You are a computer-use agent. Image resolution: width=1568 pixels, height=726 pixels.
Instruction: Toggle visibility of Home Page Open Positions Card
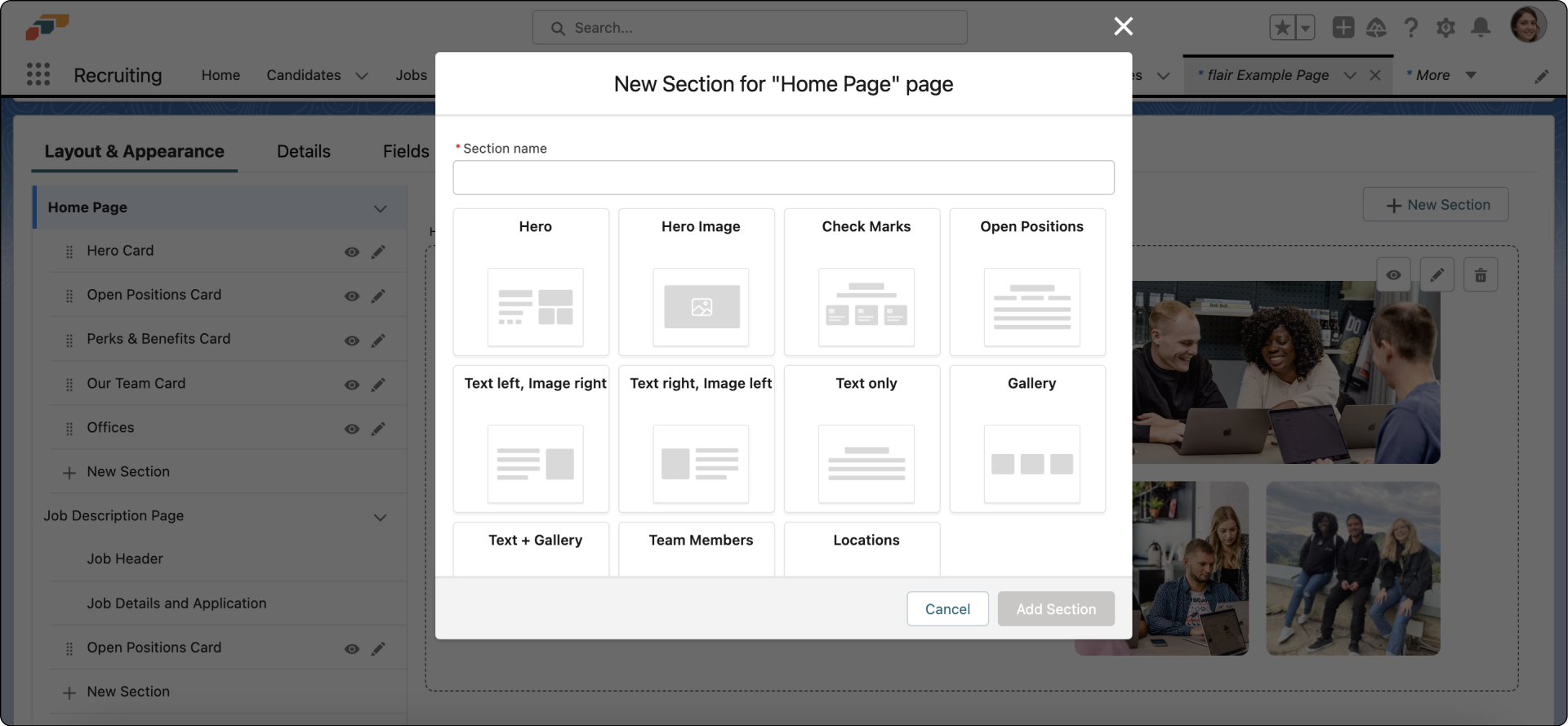point(352,296)
